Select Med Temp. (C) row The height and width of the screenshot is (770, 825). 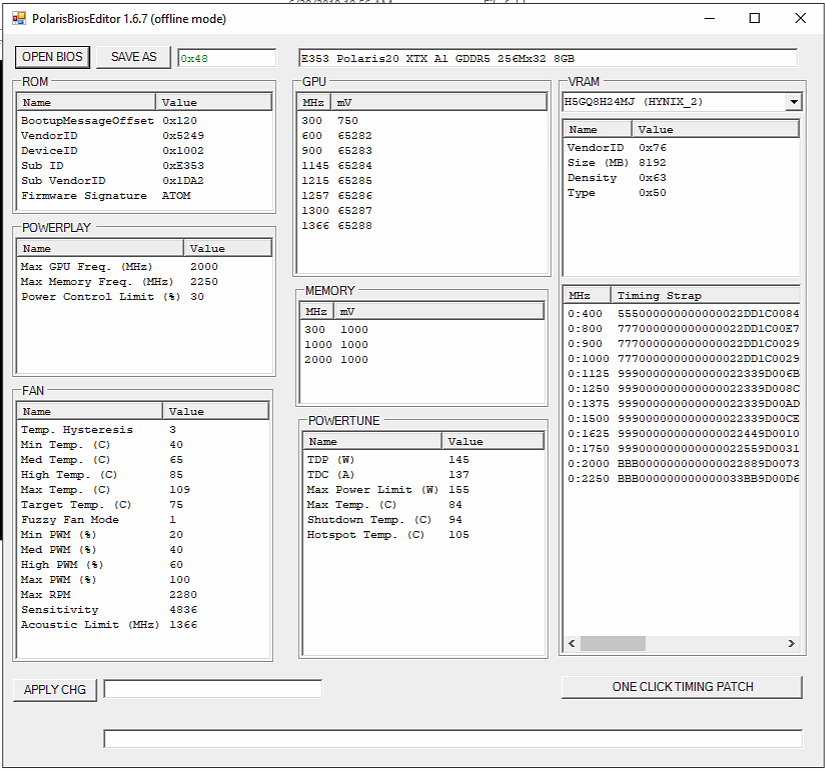tap(102, 460)
